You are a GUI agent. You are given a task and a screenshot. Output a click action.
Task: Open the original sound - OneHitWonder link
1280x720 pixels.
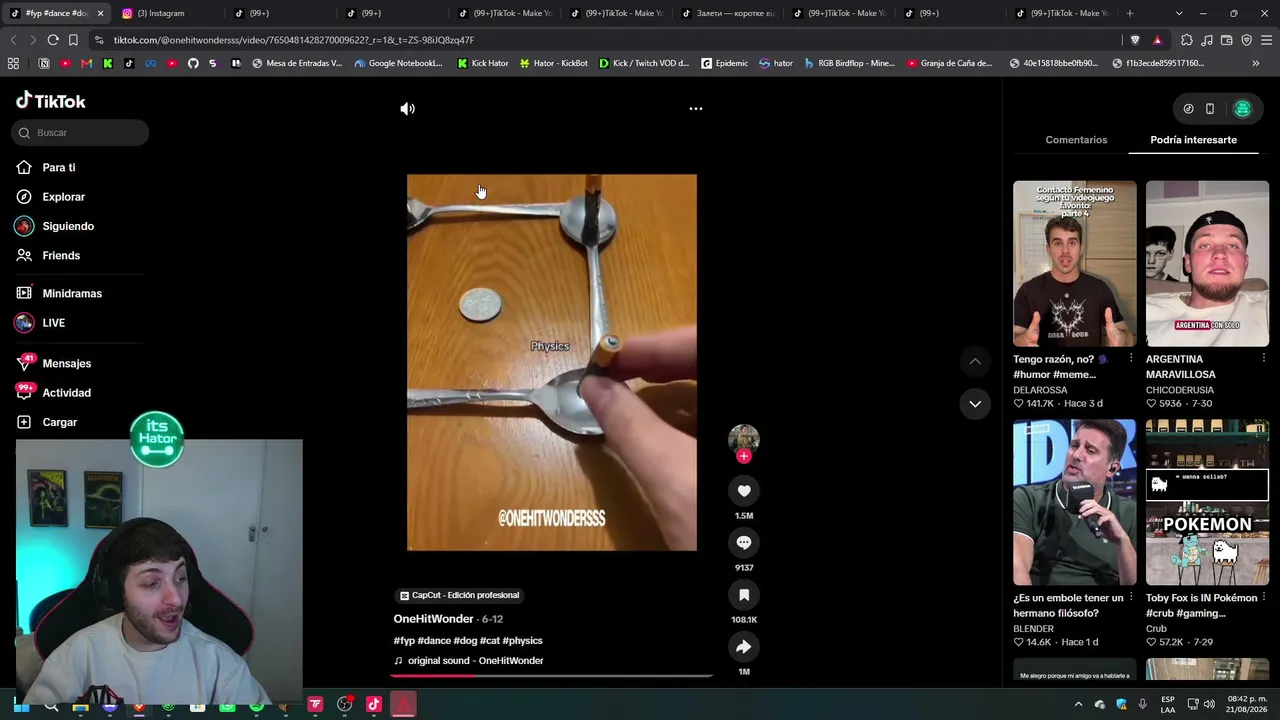click(475, 661)
